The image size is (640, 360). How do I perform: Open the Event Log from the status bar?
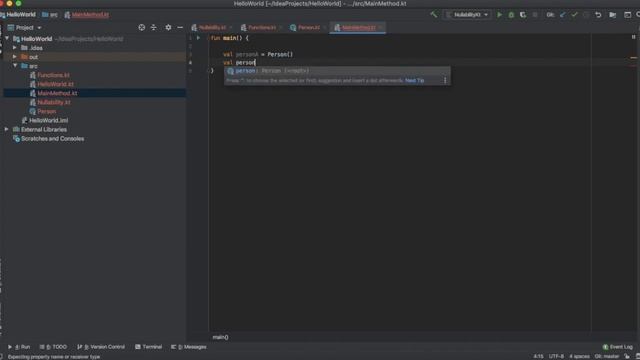pyautogui.click(x=618, y=347)
